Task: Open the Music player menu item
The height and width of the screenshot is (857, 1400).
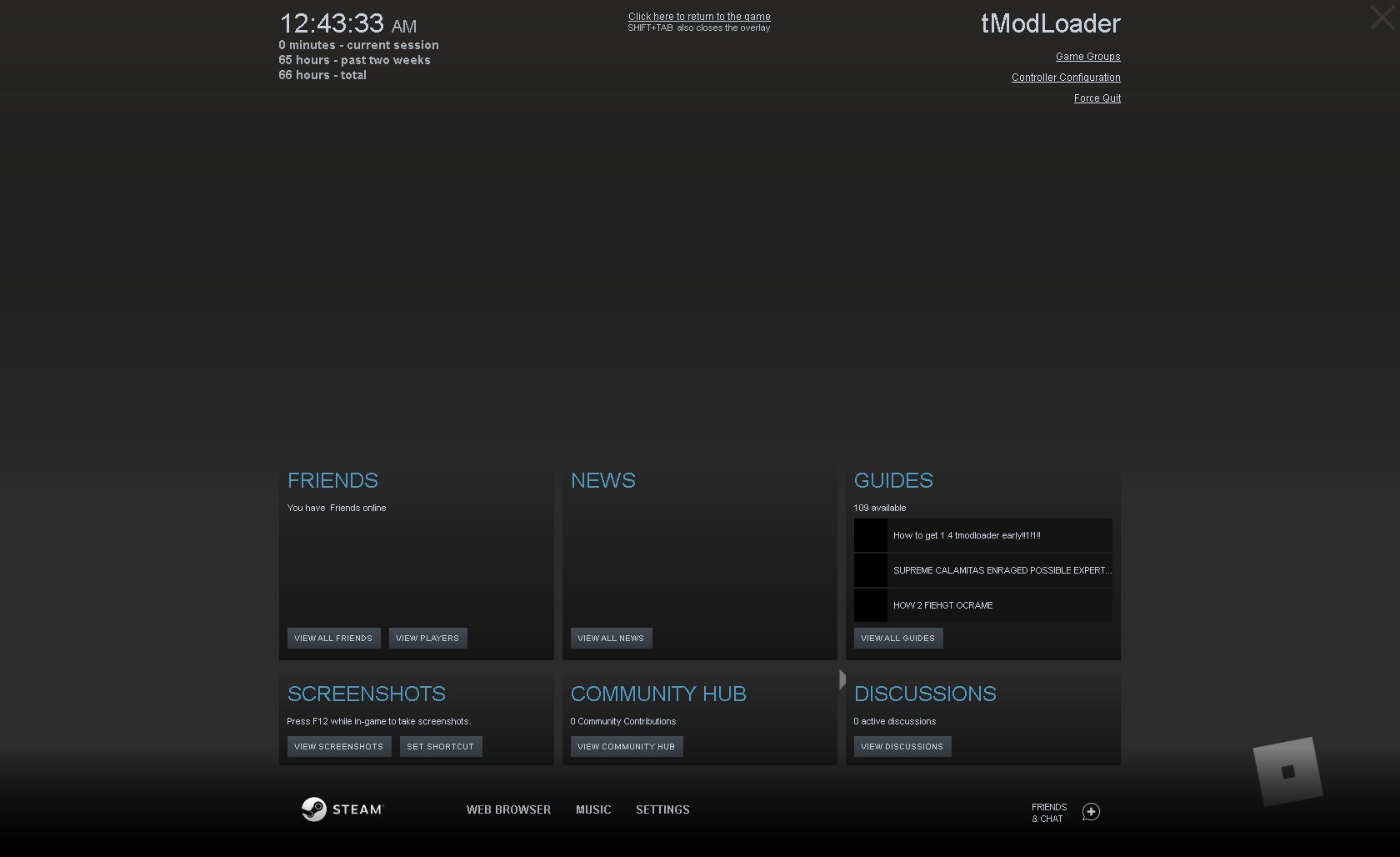Action: [593, 809]
